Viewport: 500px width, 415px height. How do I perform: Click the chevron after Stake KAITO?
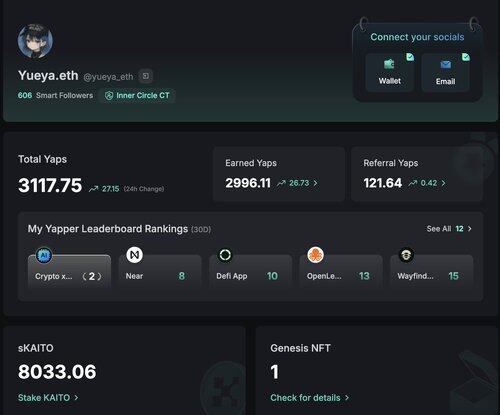[76, 398]
